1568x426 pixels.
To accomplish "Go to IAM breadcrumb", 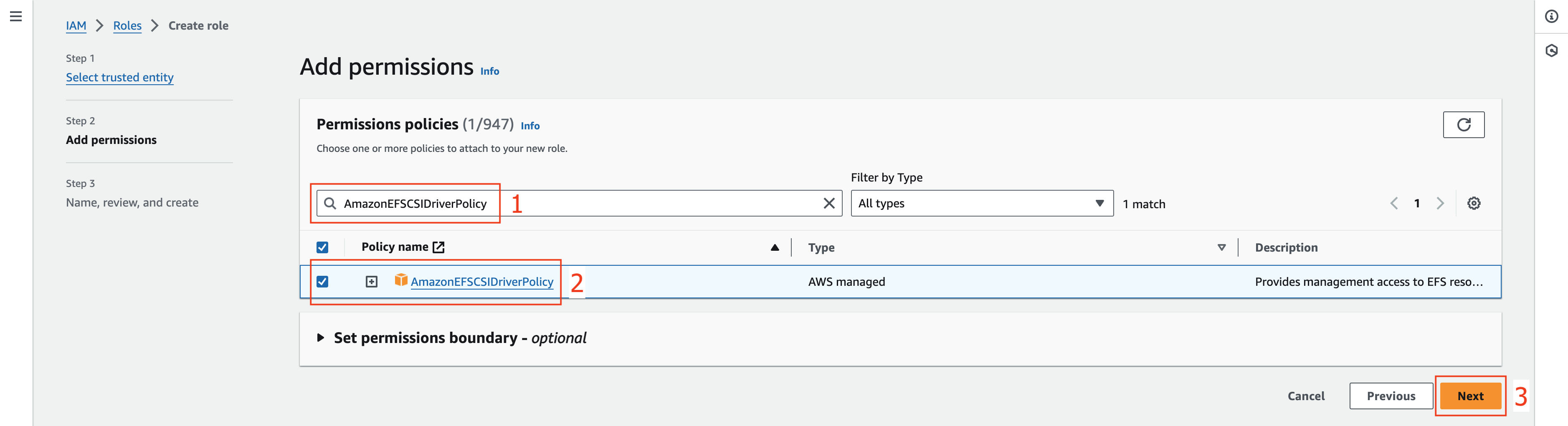I will [x=76, y=25].
